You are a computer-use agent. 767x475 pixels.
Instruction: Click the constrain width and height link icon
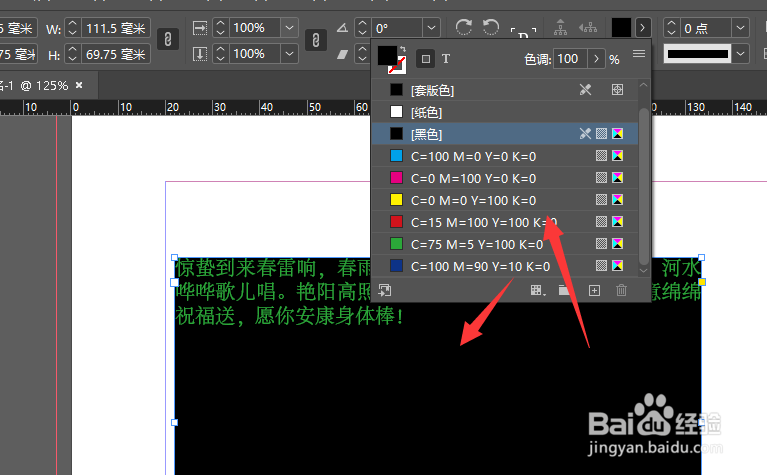168,40
